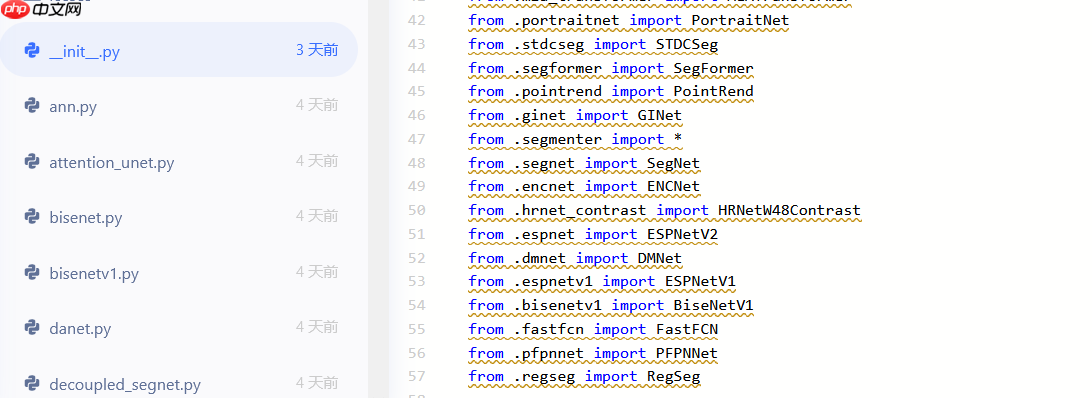Click the RegSeg import on the last line
Screen dimensions: 1092x398
[673, 377]
